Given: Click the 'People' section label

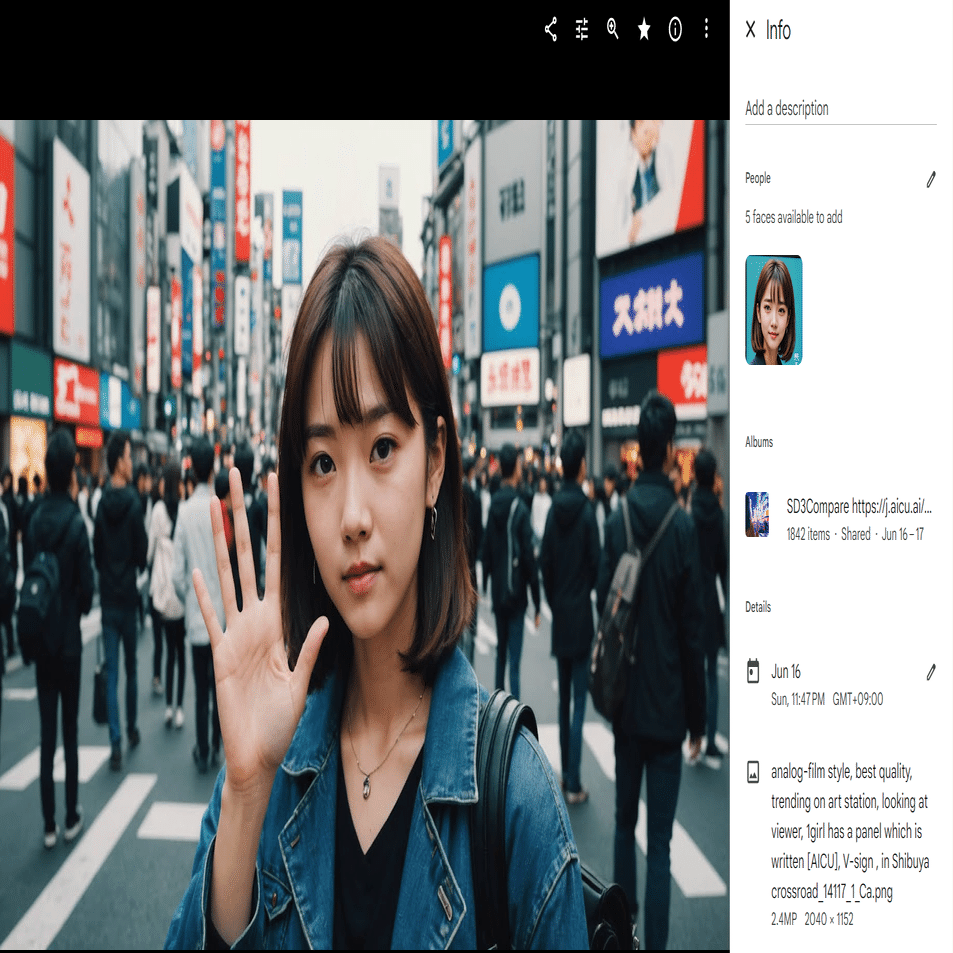Looking at the screenshot, I should 757,178.
